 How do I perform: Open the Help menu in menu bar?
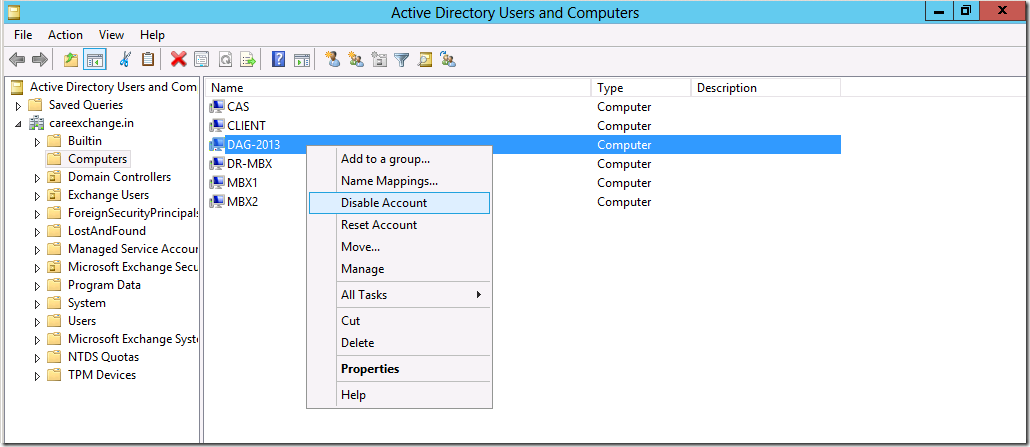(152, 35)
